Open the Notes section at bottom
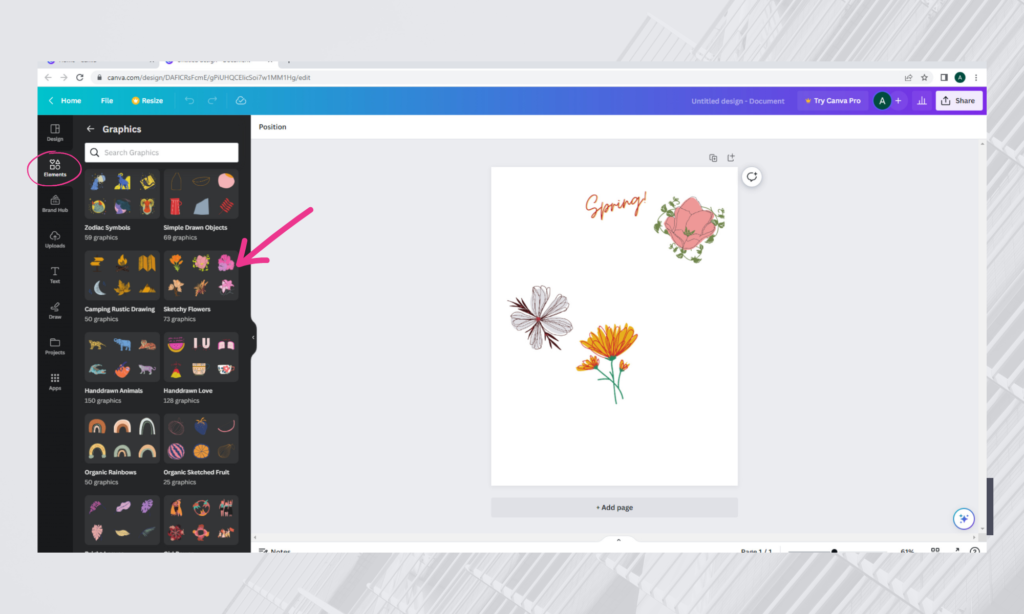This screenshot has height=614, width=1024. 275,551
